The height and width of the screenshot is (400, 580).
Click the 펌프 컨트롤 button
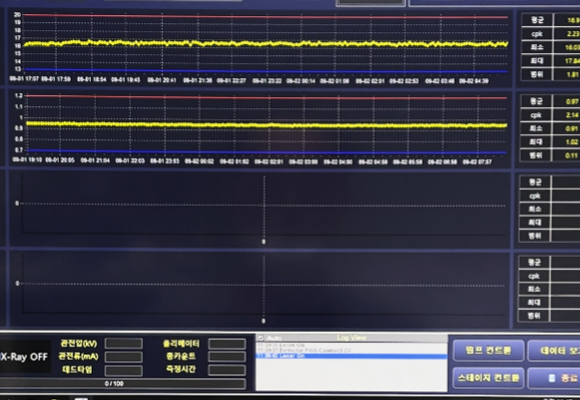(x=488, y=350)
